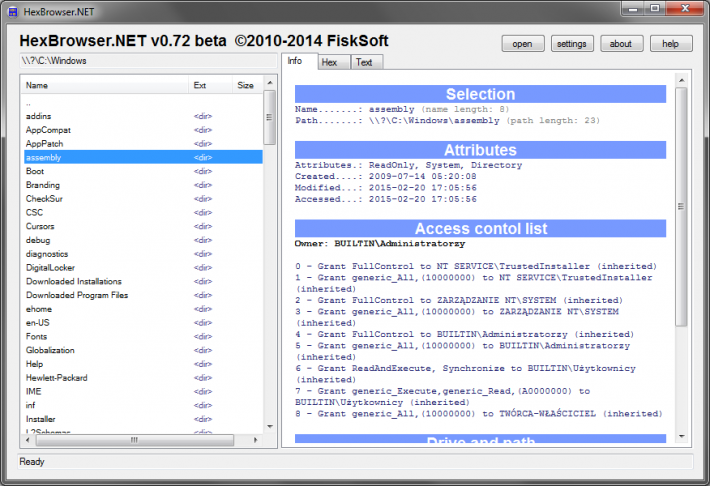Select the inf folder

click(x=143, y=405)
